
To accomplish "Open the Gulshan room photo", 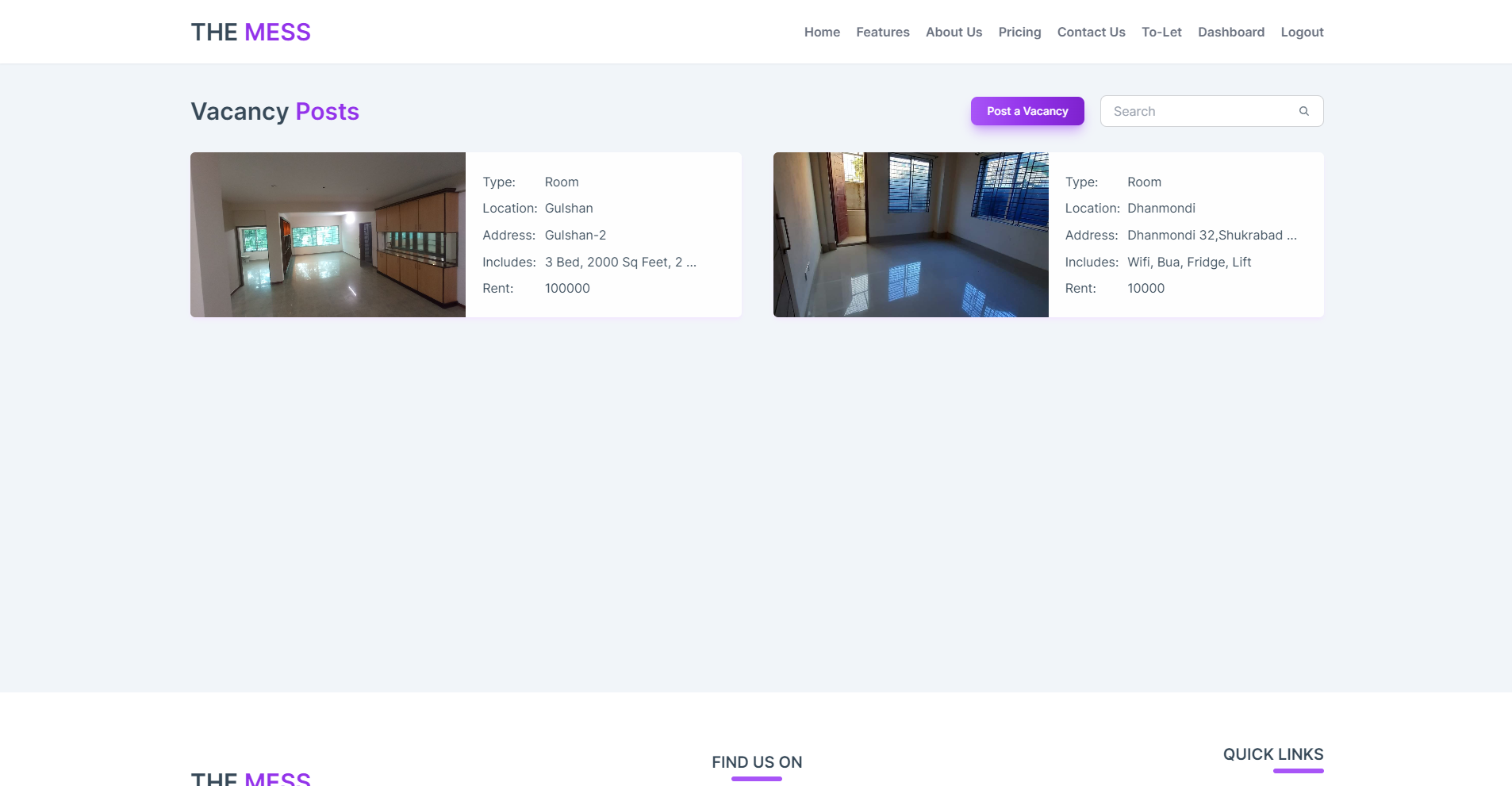I will click(328, 235).
